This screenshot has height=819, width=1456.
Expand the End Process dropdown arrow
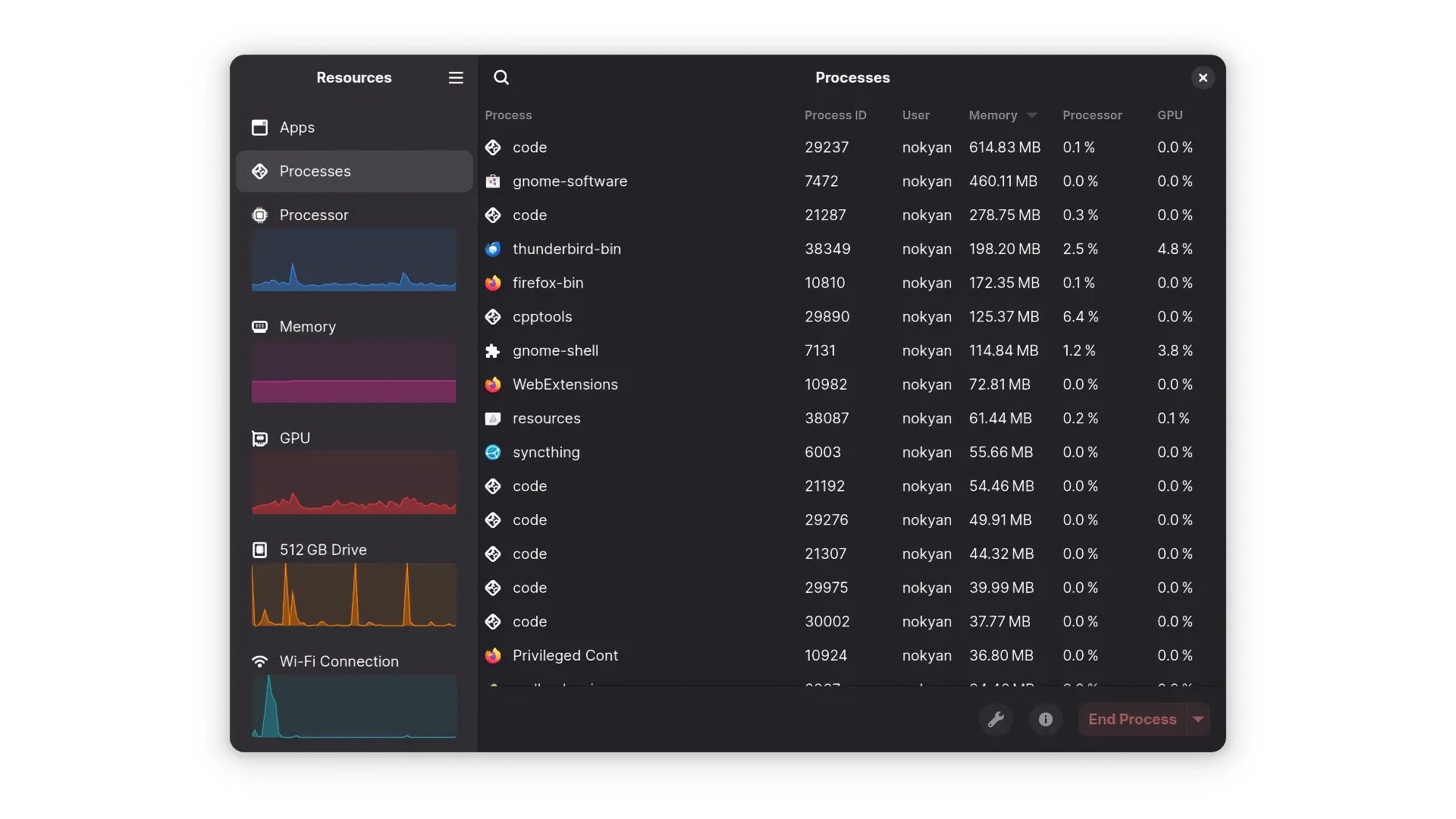[x=1198, y=719]
